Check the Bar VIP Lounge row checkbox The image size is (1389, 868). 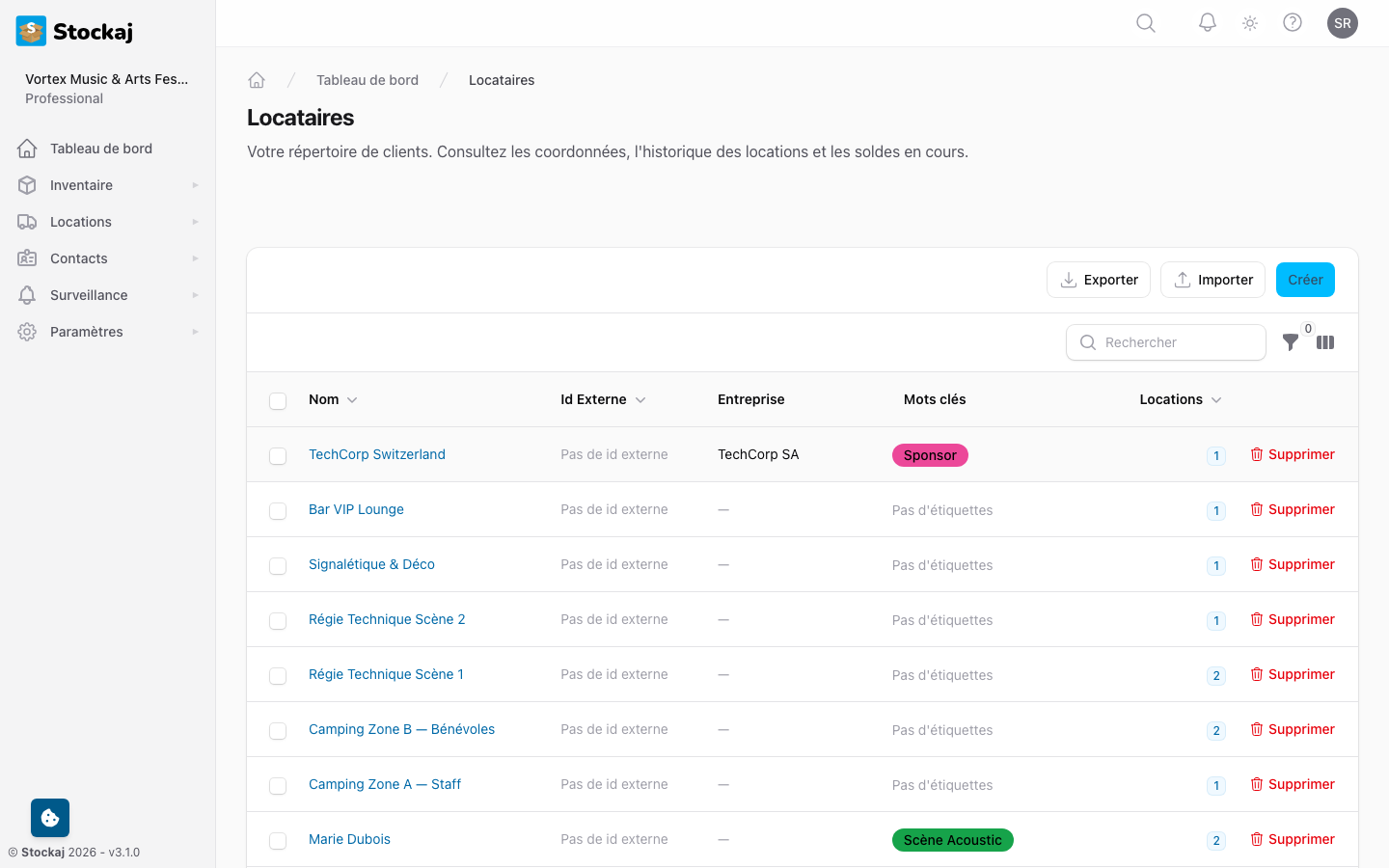[x=278, y=510]
